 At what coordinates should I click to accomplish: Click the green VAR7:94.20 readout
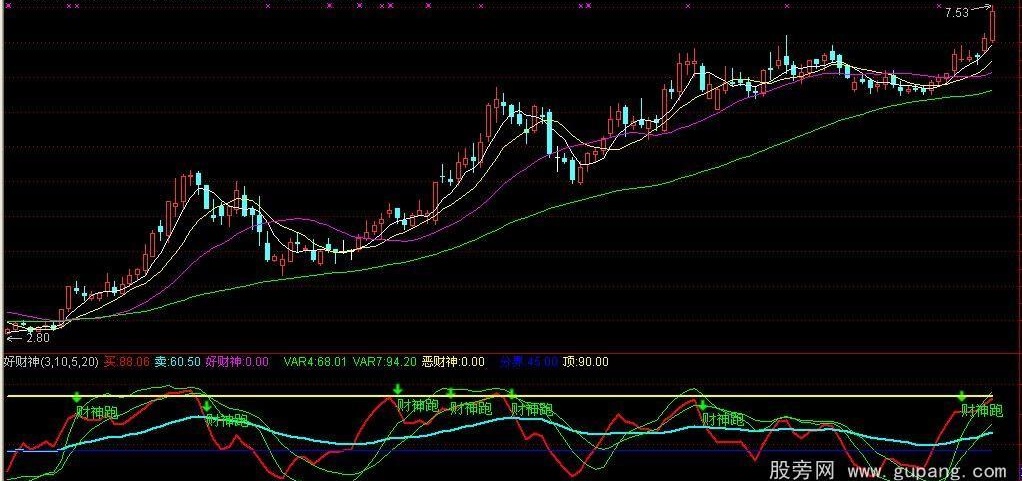pos(385,362)
